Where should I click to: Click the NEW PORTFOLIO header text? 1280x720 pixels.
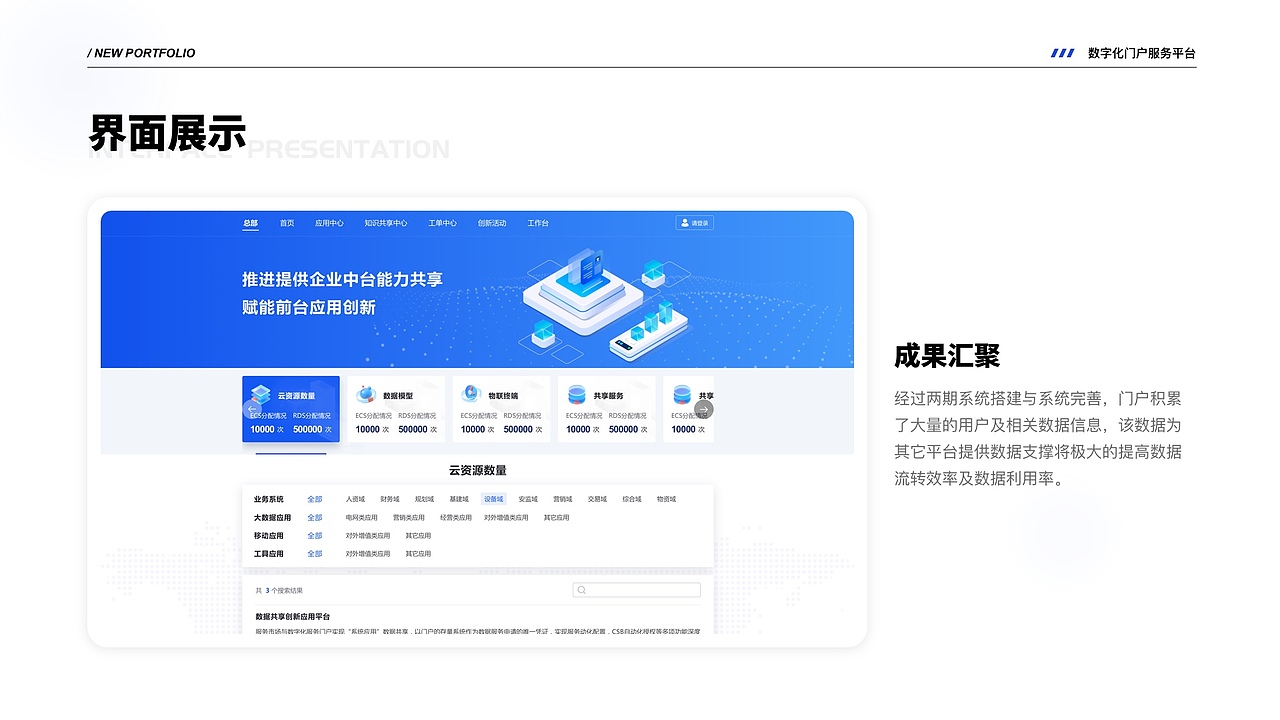(142, 53)
